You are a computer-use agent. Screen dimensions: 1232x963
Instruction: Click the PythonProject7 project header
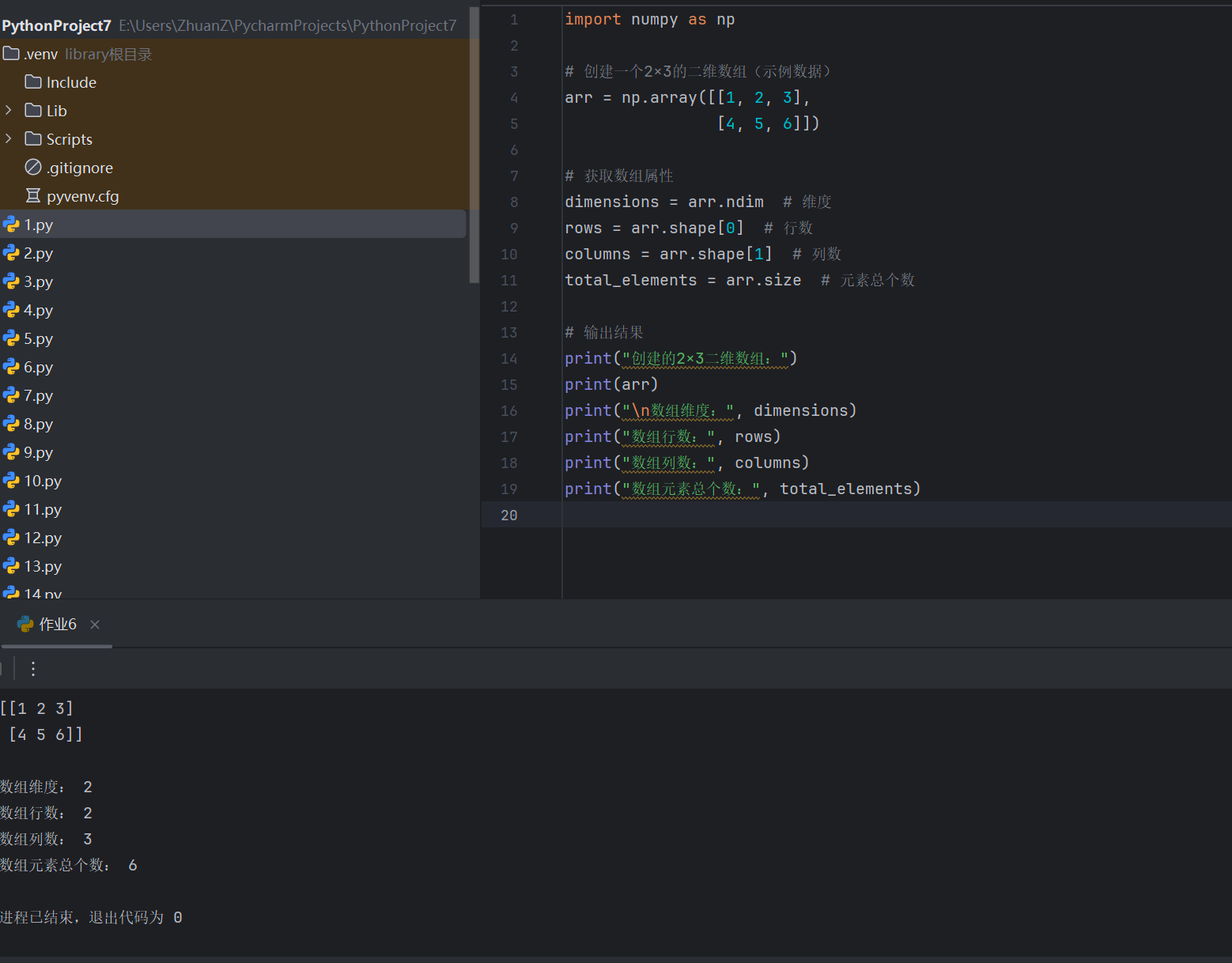coord(55,25)
